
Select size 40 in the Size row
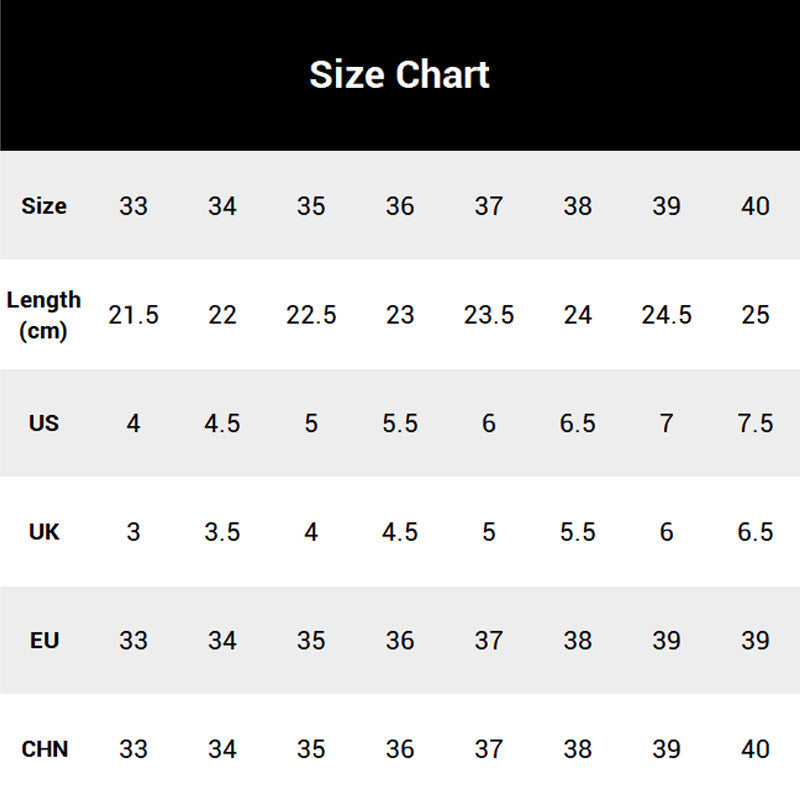(x=756, y=206)
